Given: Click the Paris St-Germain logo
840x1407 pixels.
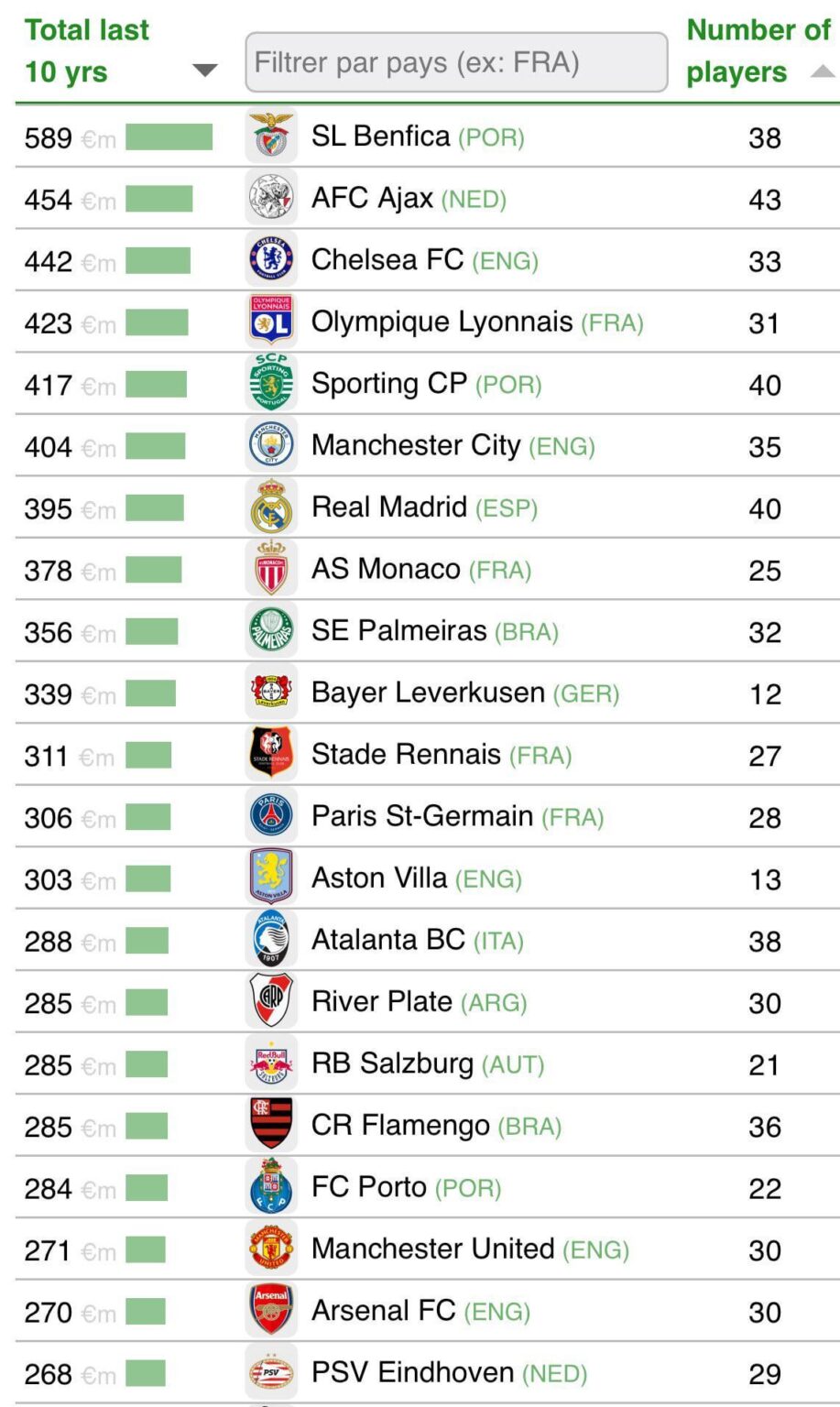Looking at the screenshot, I should [270, 815].
